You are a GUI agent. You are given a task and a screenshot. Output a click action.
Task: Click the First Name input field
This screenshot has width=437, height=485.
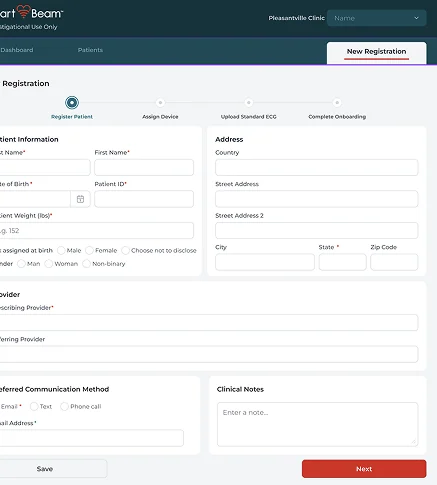click(x=144, y=167)
